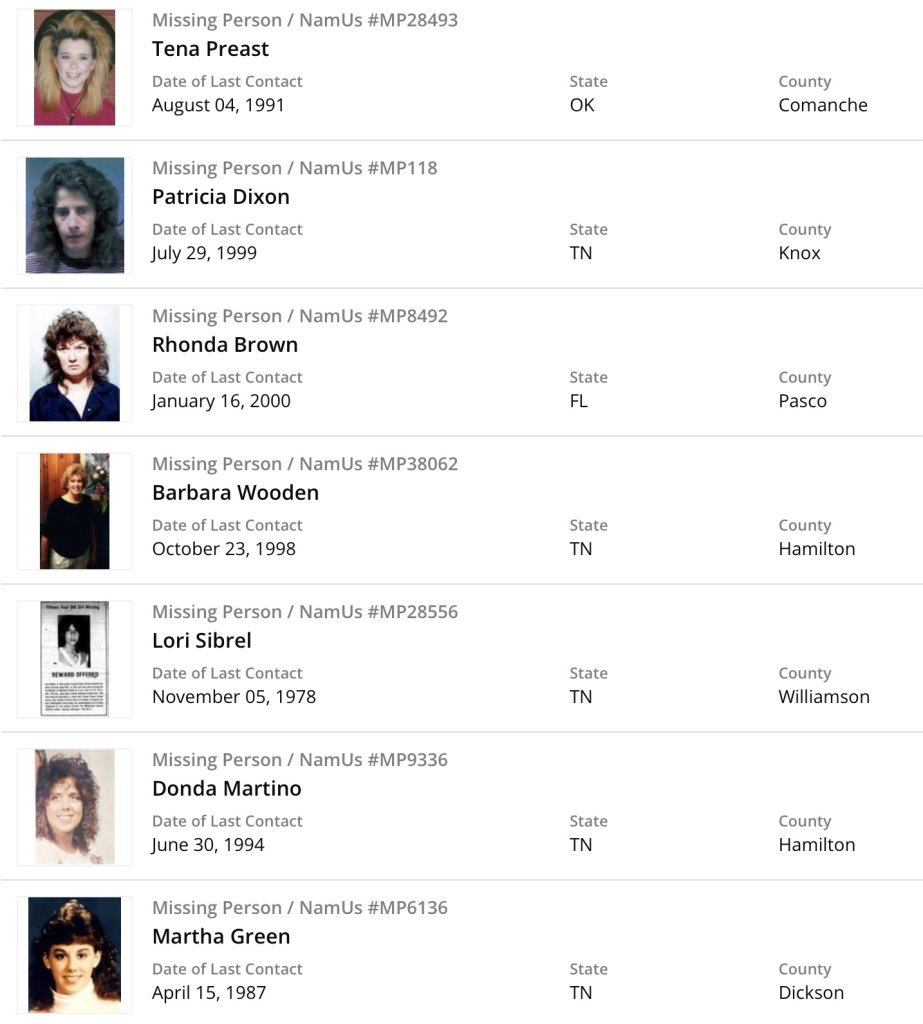Viewport: 923px width, 1024px height.
Task: Click the Lori Sibrel name link
Action: [202, 641]
